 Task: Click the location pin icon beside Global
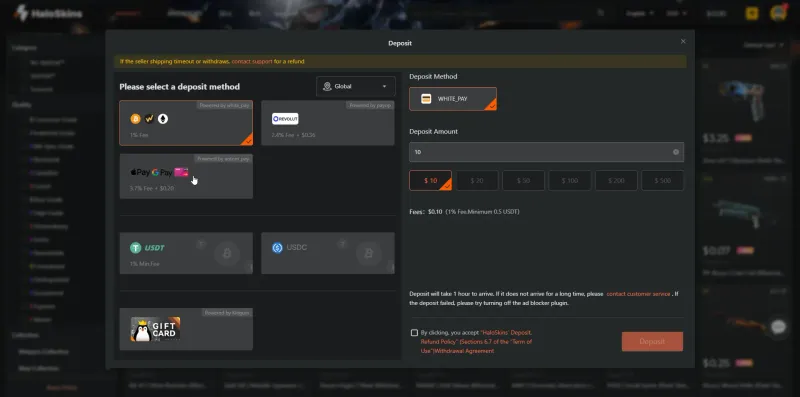327,86
